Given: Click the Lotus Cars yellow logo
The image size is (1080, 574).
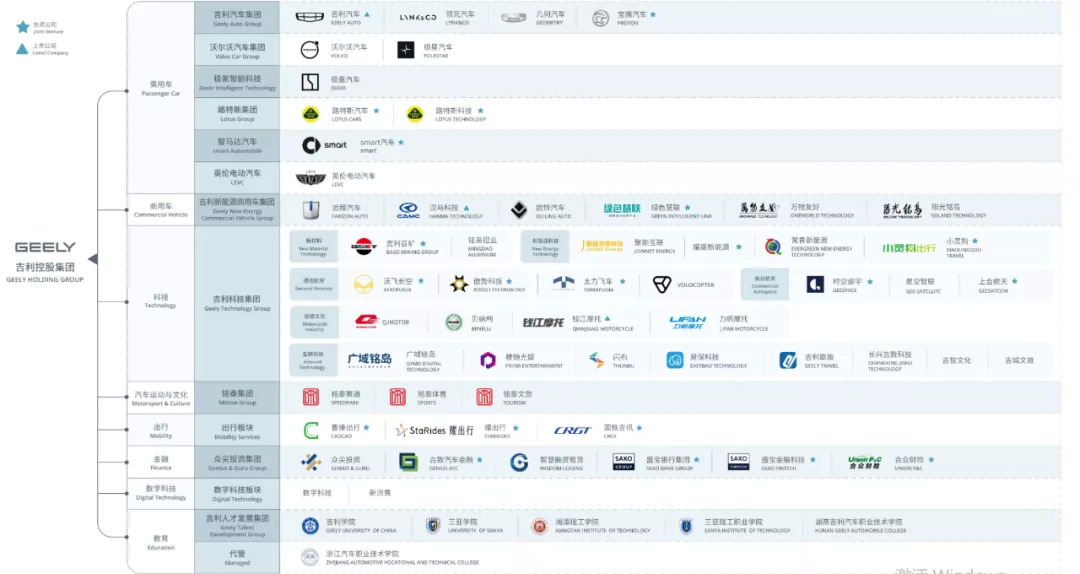Looking at the screenshot, I should pos(311,114).
